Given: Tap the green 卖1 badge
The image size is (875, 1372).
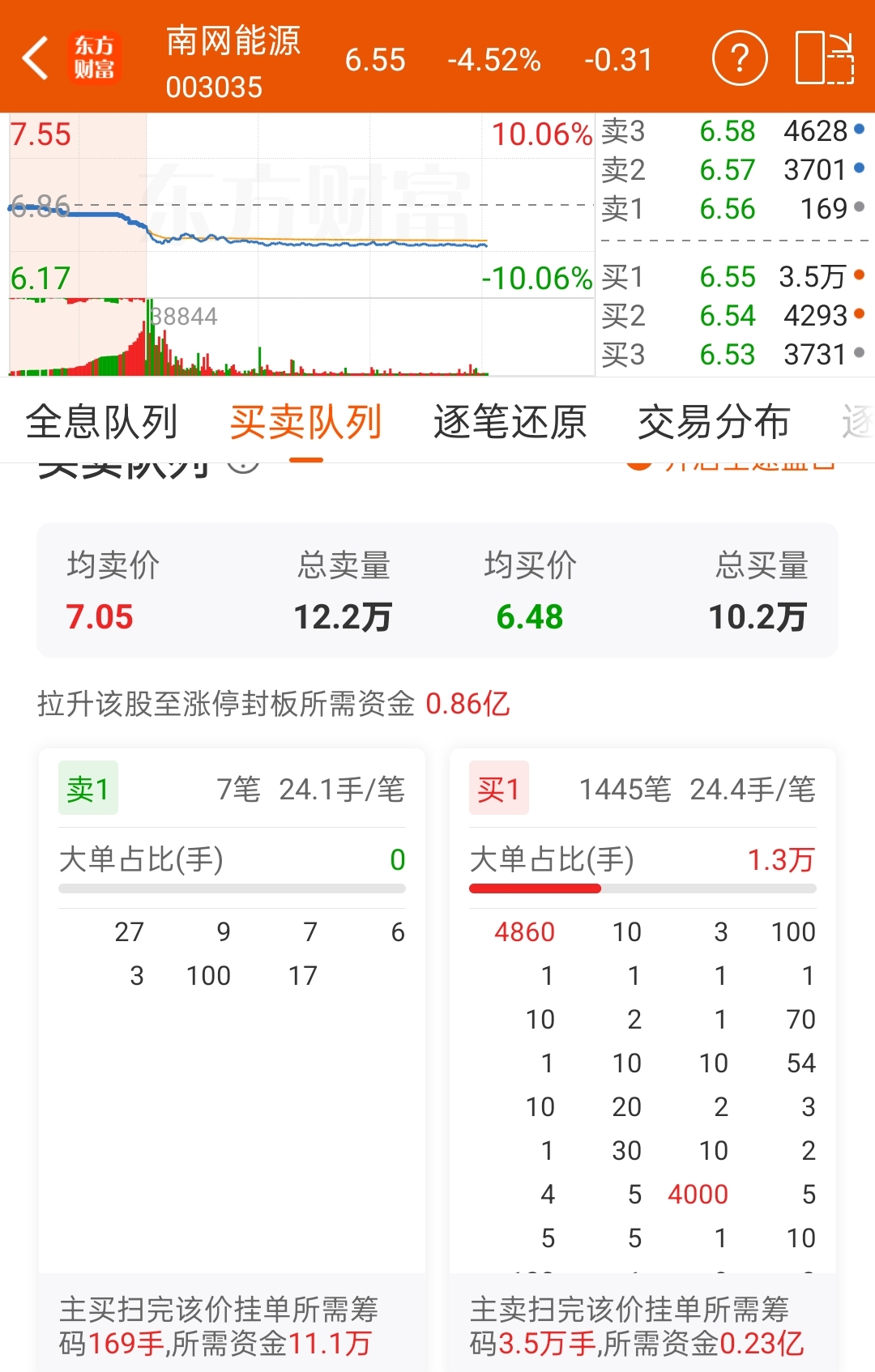Looking at the screenshot, I should click(88, 788).
